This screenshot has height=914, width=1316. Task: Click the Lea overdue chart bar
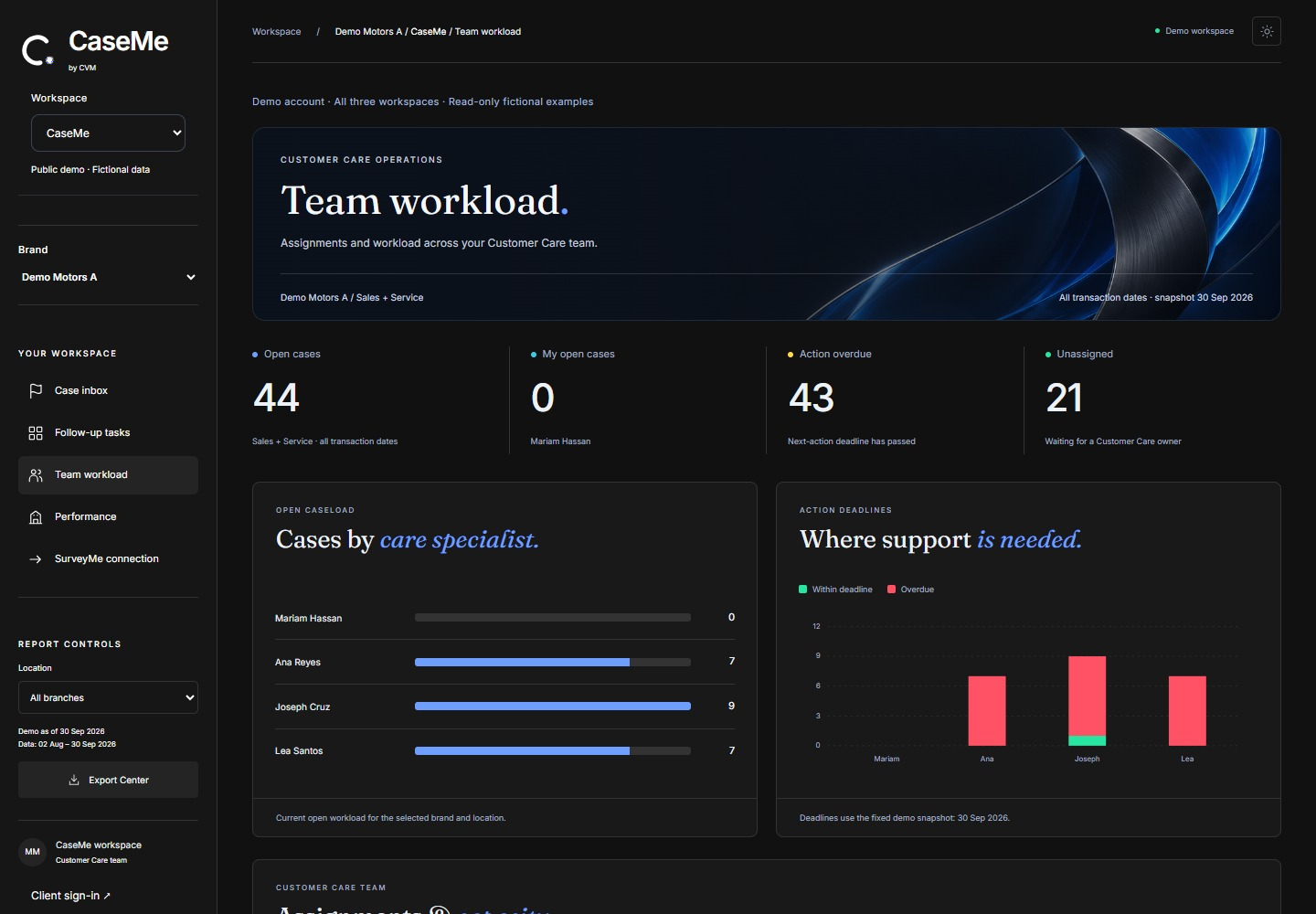point(1187,711)
